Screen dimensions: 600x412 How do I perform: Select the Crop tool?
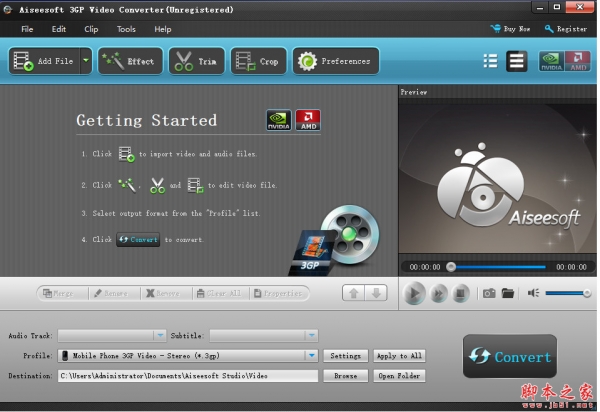258,62
